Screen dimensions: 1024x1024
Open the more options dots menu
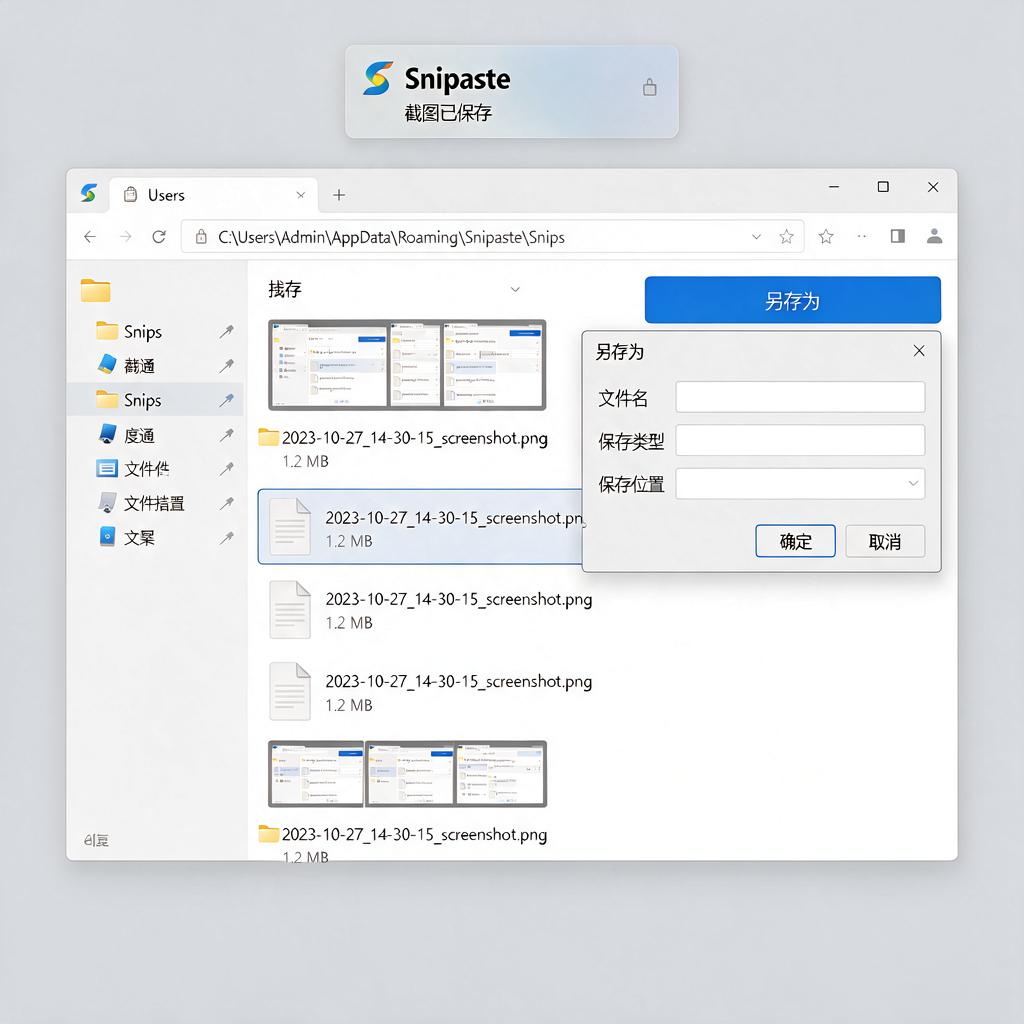[x=862, y=236]
